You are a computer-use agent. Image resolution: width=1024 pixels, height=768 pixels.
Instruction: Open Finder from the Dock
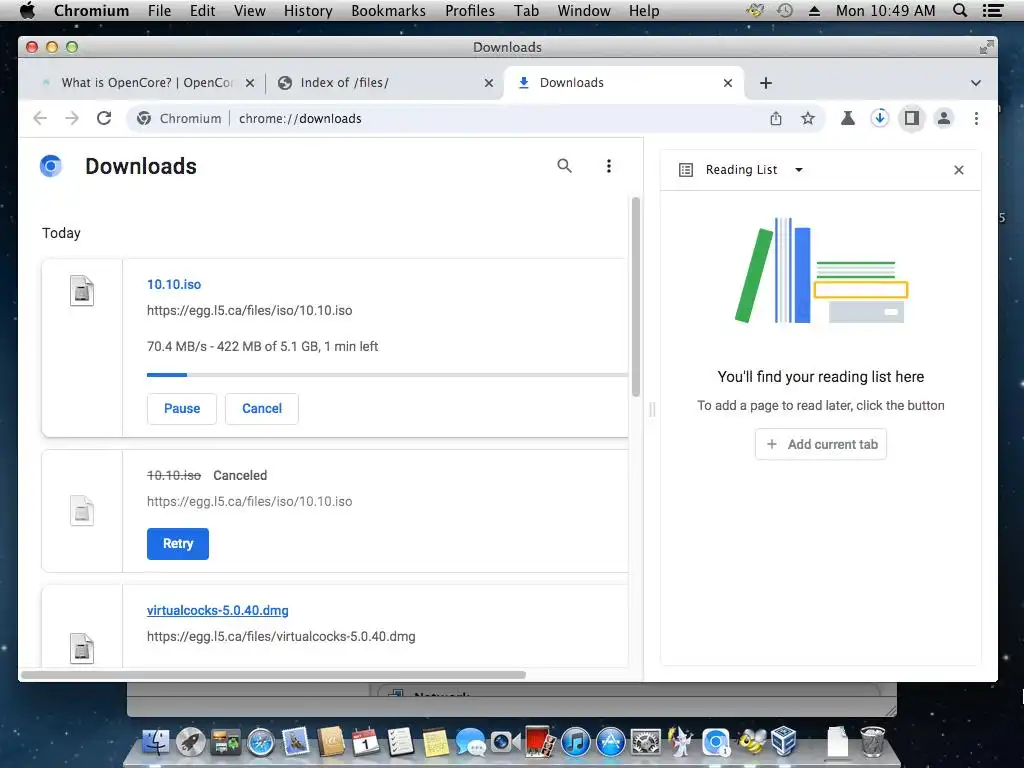tap(155, 742)
